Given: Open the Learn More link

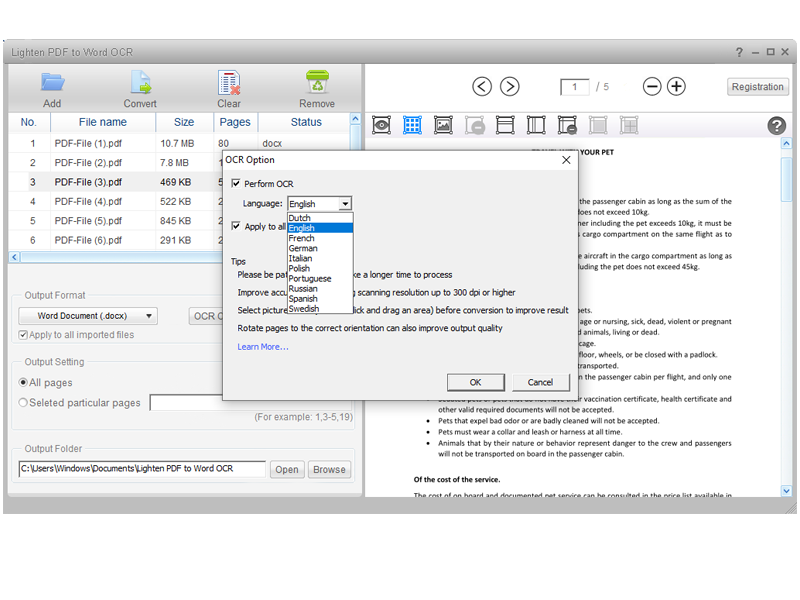Looking at the screenshot, I should pos(263,347).
